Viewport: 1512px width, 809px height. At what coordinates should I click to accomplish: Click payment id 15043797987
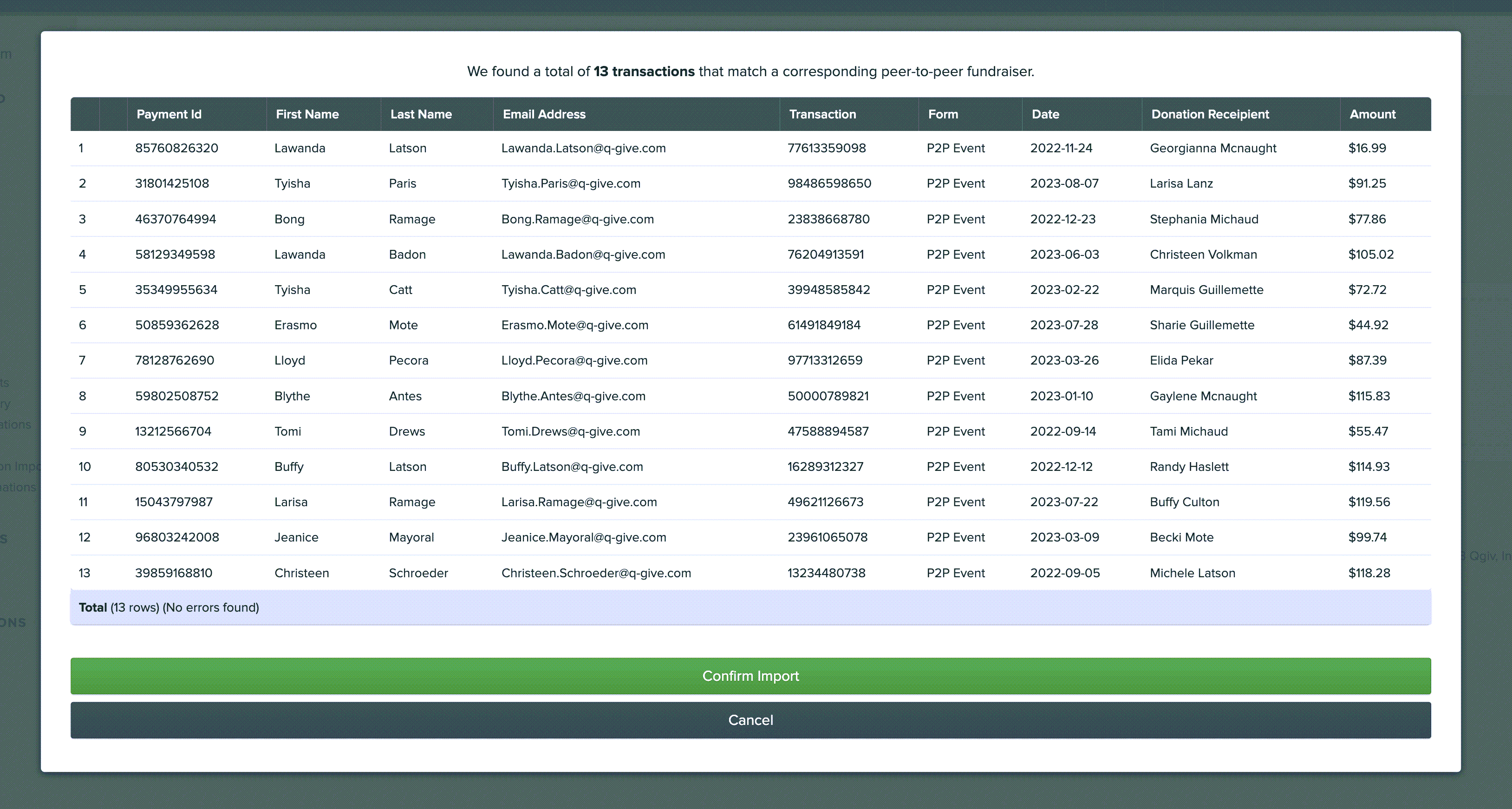click(x=174, y=502)
